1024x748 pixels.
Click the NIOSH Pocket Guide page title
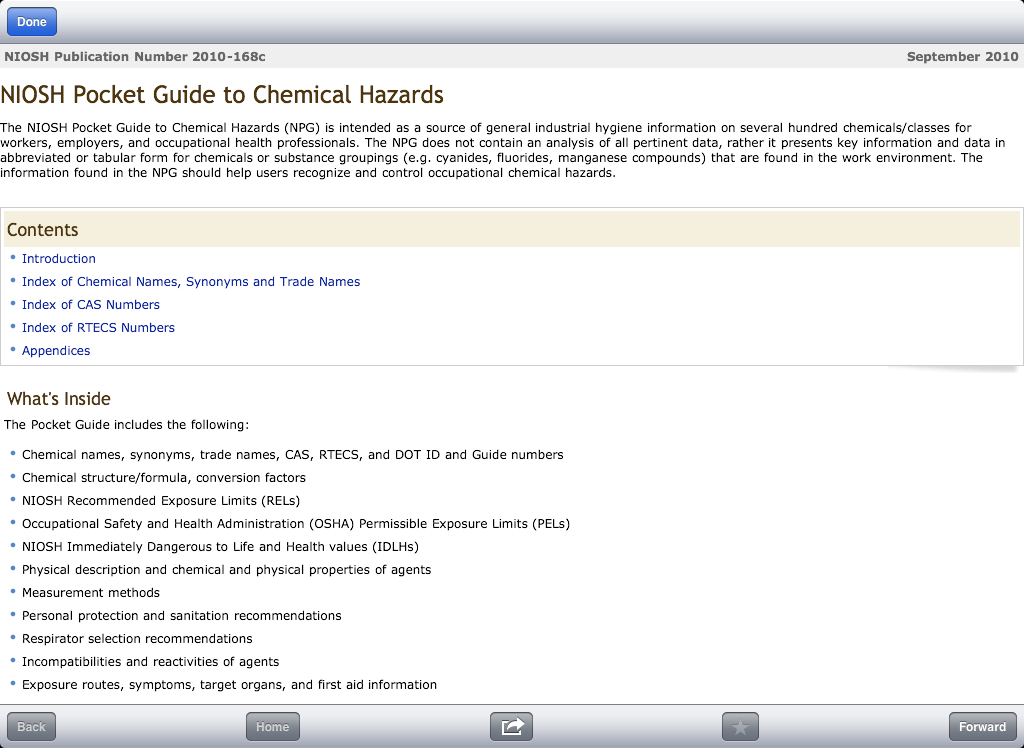222,96
